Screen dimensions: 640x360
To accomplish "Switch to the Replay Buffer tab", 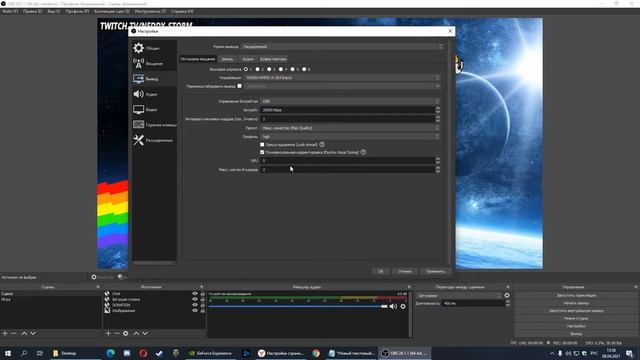I will (273, 59).
